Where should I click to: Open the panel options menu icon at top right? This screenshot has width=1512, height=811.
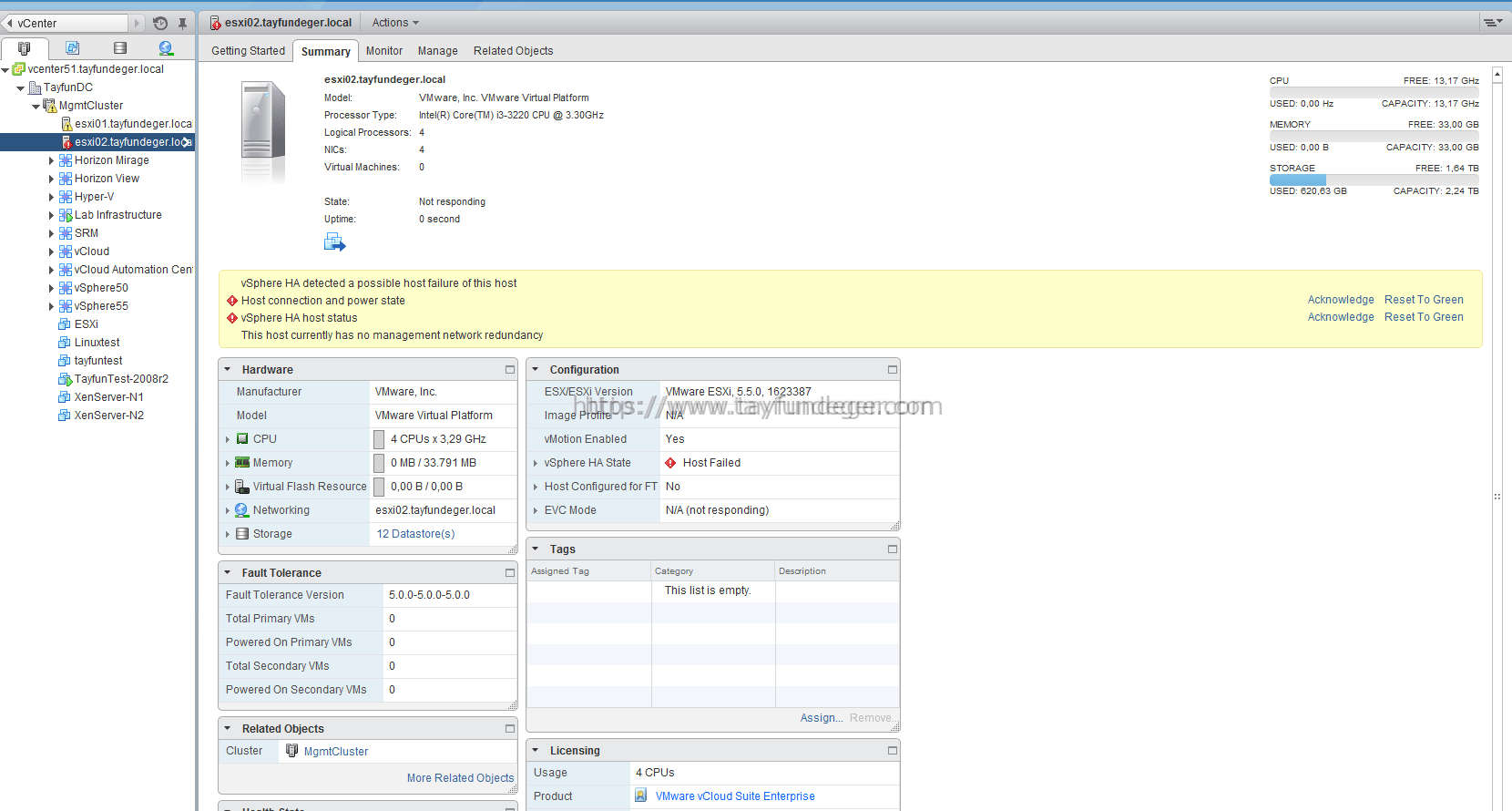(1493, 22)
